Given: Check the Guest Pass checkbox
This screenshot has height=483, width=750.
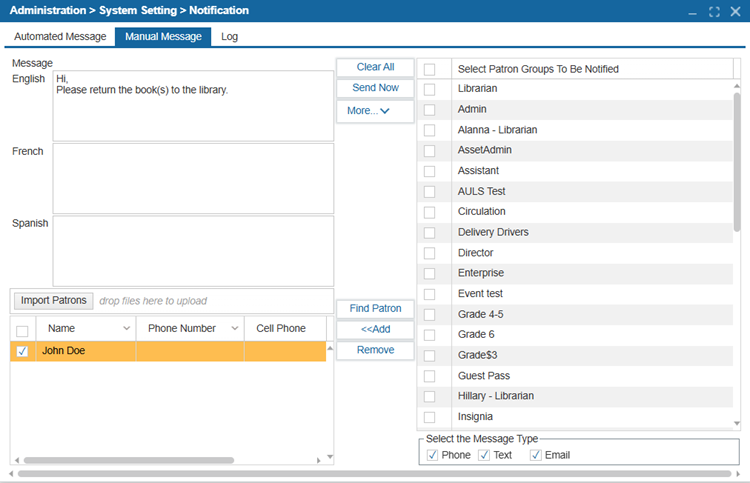Looking at the screenshot, I should pyautogui.click(x=430, y=376).
